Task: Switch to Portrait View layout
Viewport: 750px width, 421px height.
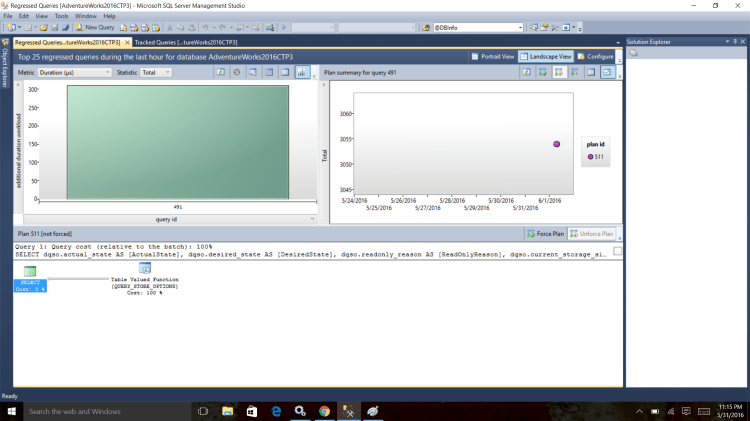Action: (x=493, y=57)
